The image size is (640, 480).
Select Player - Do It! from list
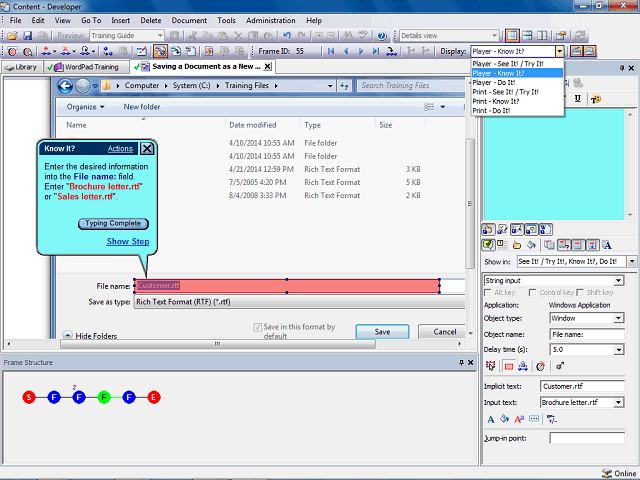point(517,82)
